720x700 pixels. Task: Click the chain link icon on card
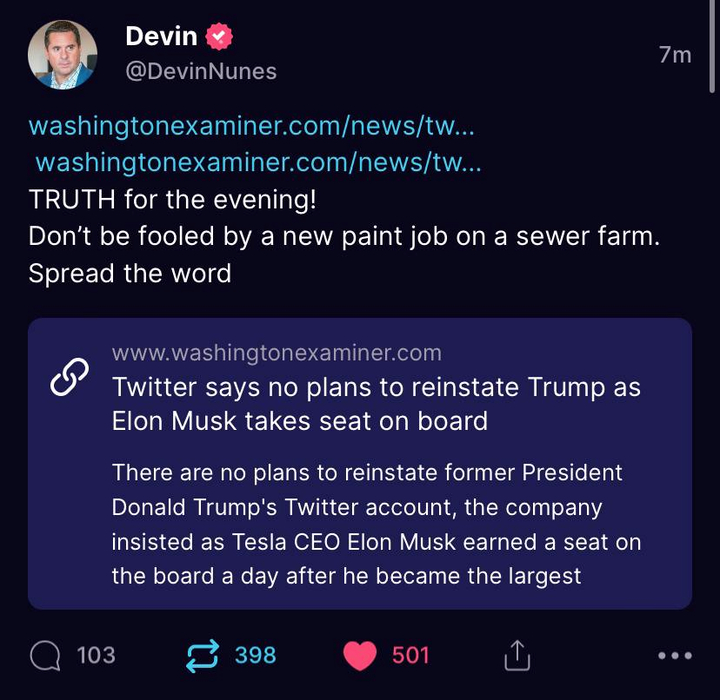click(69, 380)
